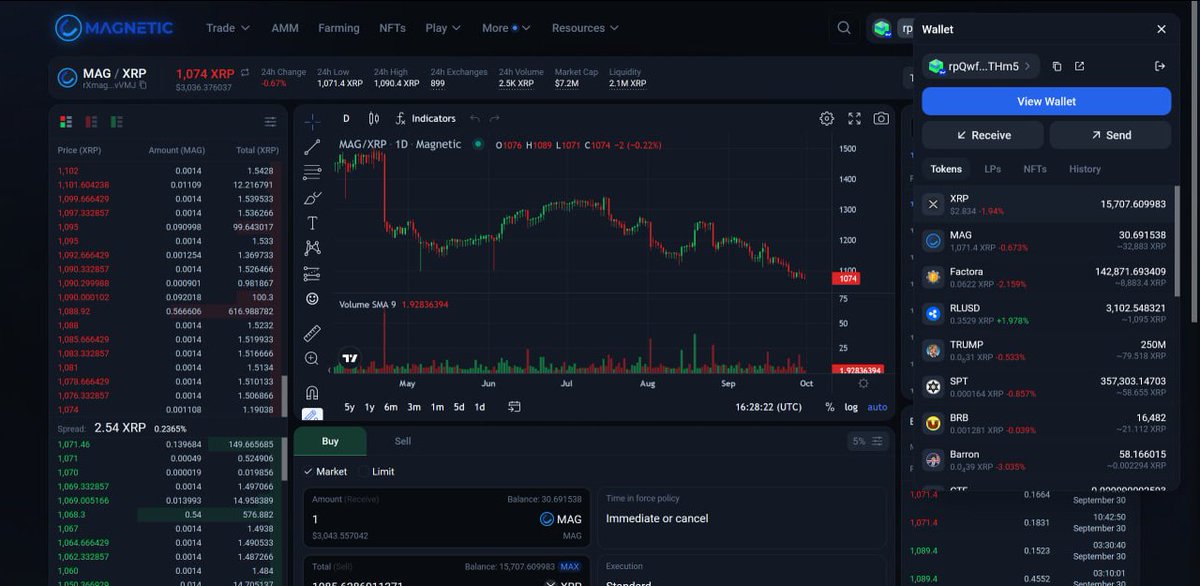Toggle log scale on chart

click(x=851, y=407)
